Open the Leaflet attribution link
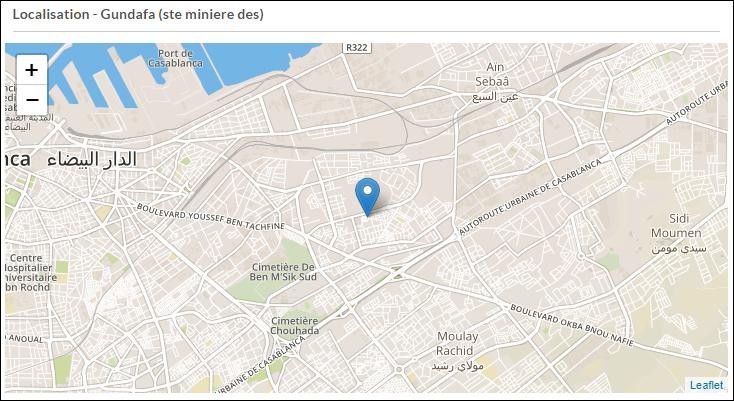 pyautogui.click(x=706, y=385)
